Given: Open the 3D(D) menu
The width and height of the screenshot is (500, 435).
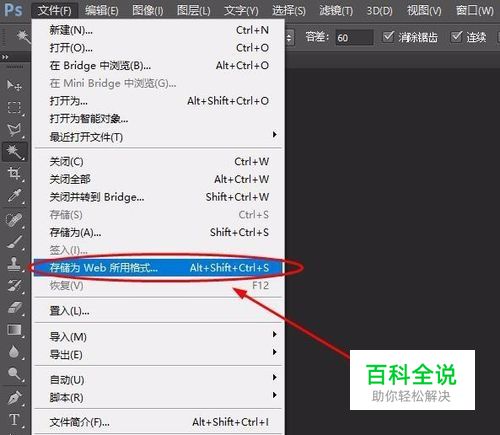Looking at the screenshot, I should pos(380,11).
